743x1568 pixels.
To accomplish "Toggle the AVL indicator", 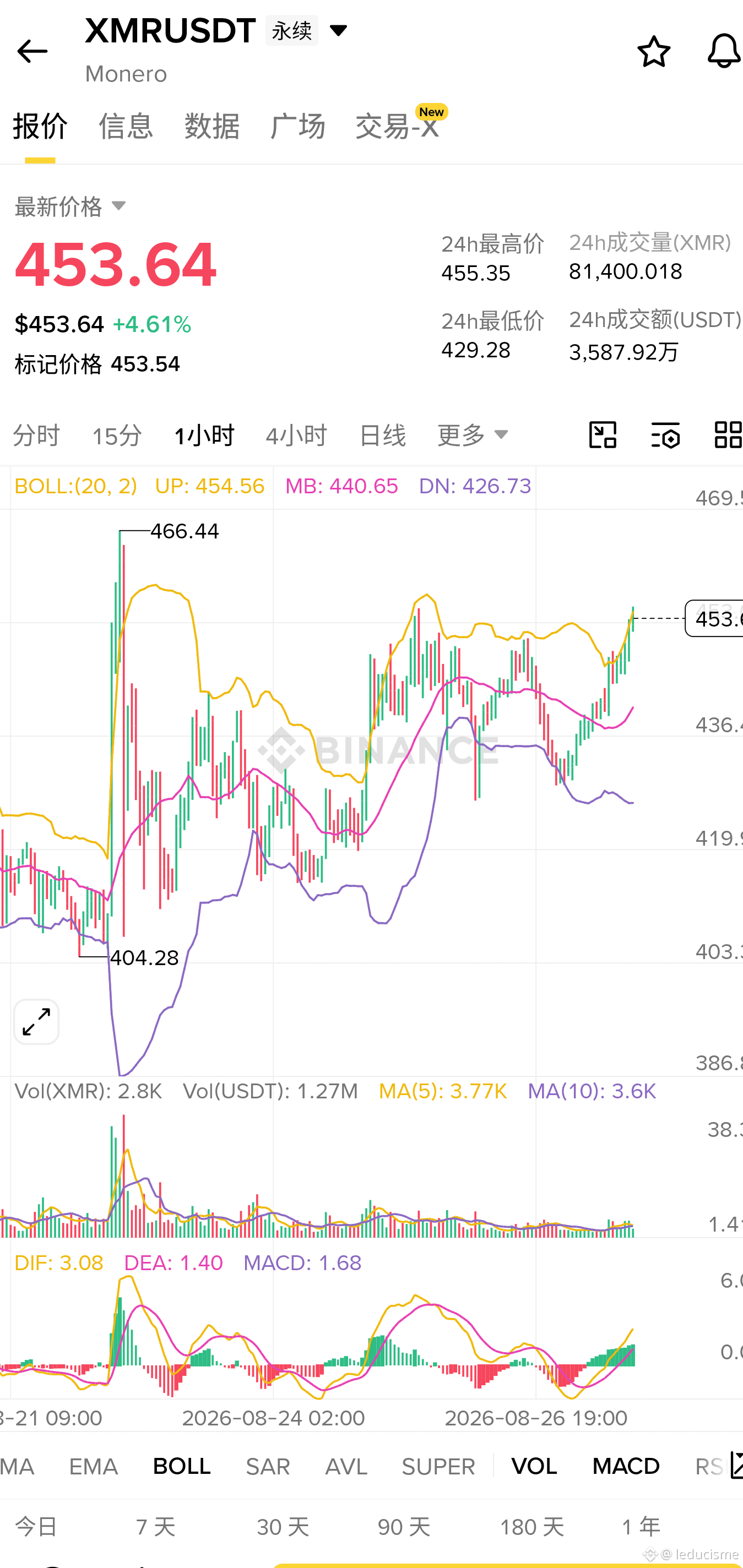I will [x=346, y=1466].
